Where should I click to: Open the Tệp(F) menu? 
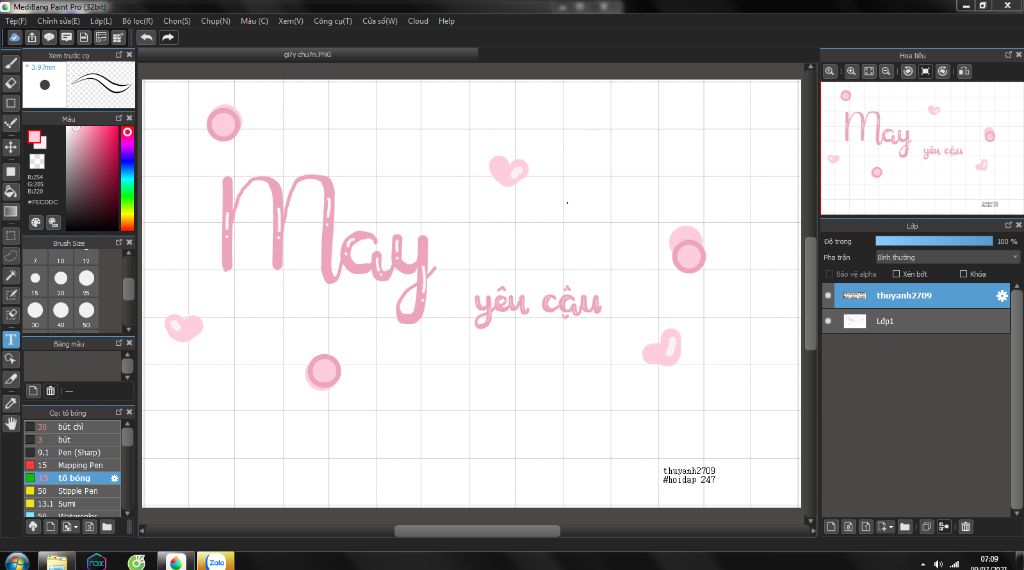point(16,21)
